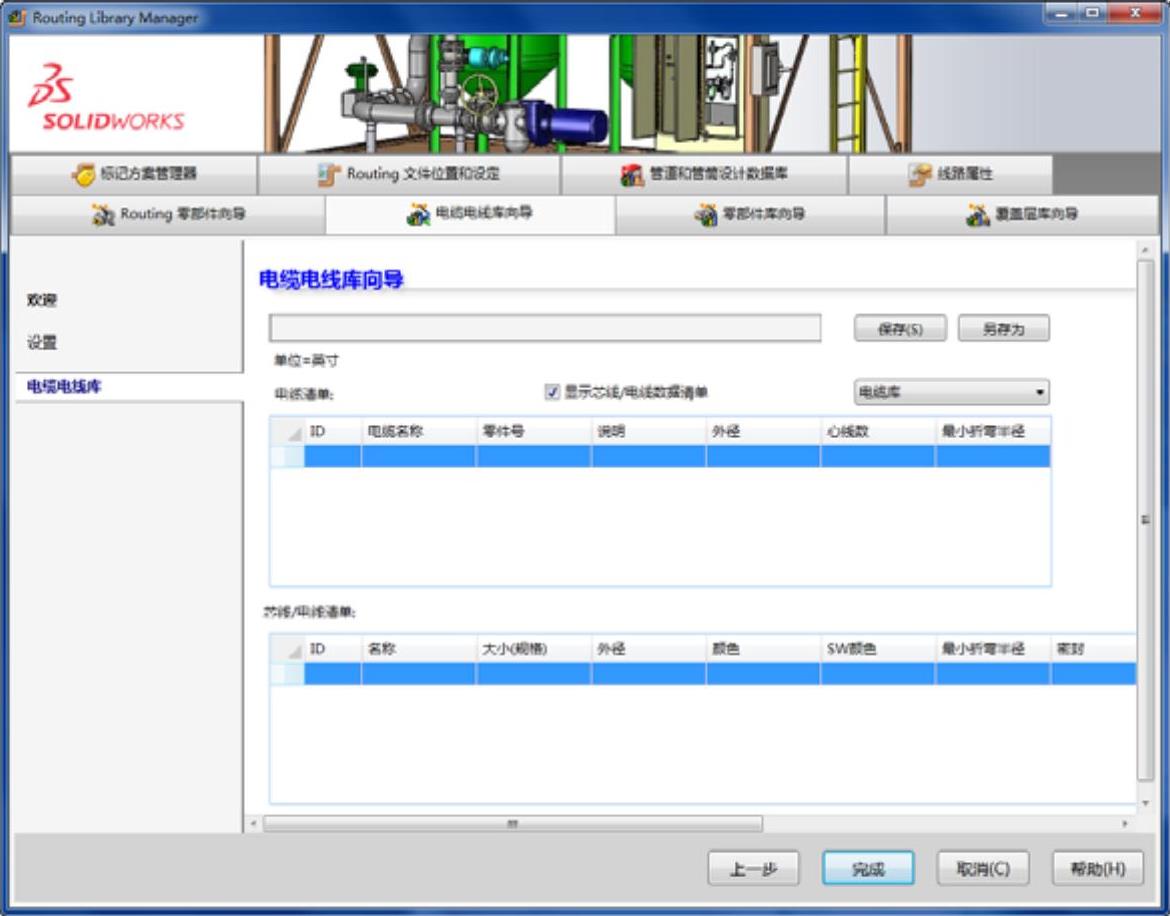Toggle the 显示芯线/电线数据清单 checkbox
This screenshot has width=1170, height=916.
tap(552, 393)
